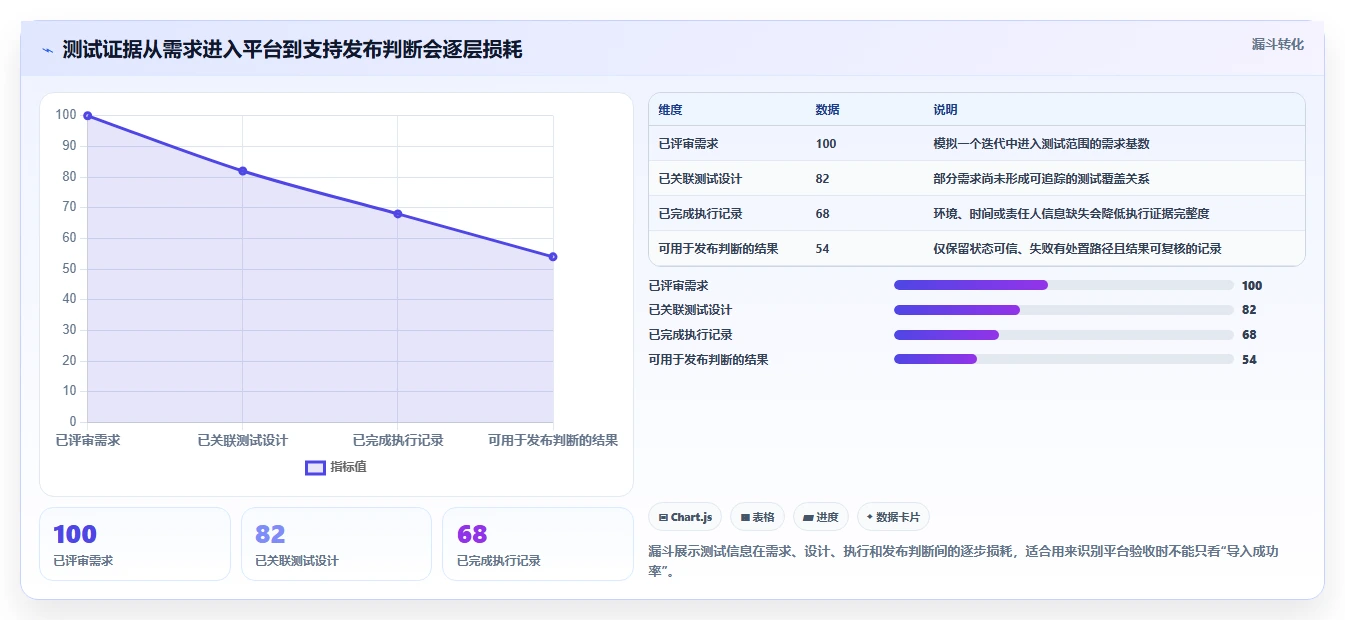Click table value 68 in 数据 column
1345x620 pixels.
point(823,214)
